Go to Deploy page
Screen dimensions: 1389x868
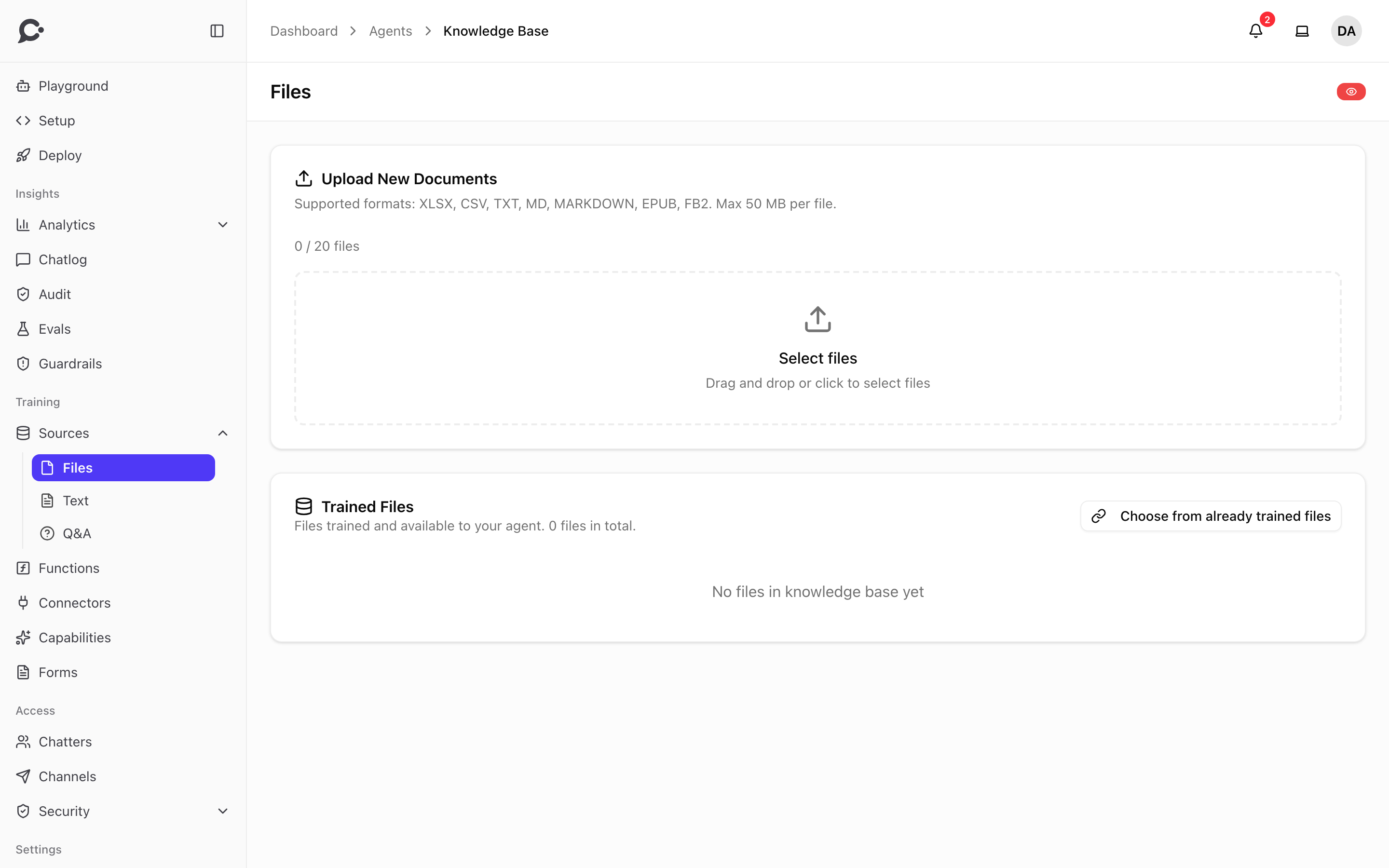point(123,156)
